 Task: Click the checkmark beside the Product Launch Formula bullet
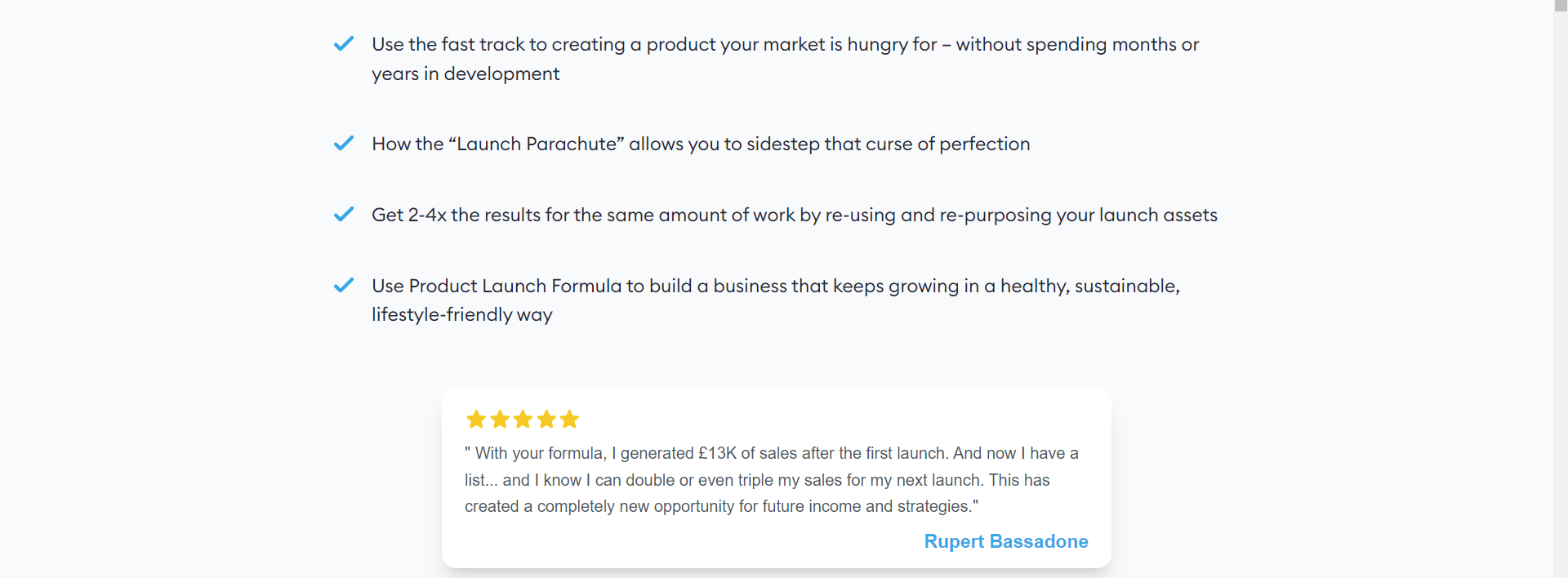(344, 286)
